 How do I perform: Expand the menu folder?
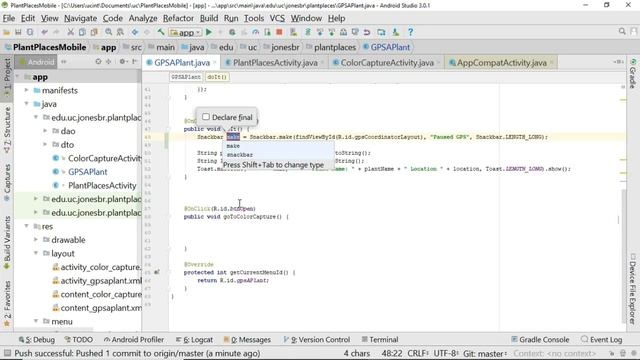[x=36, y=321]
